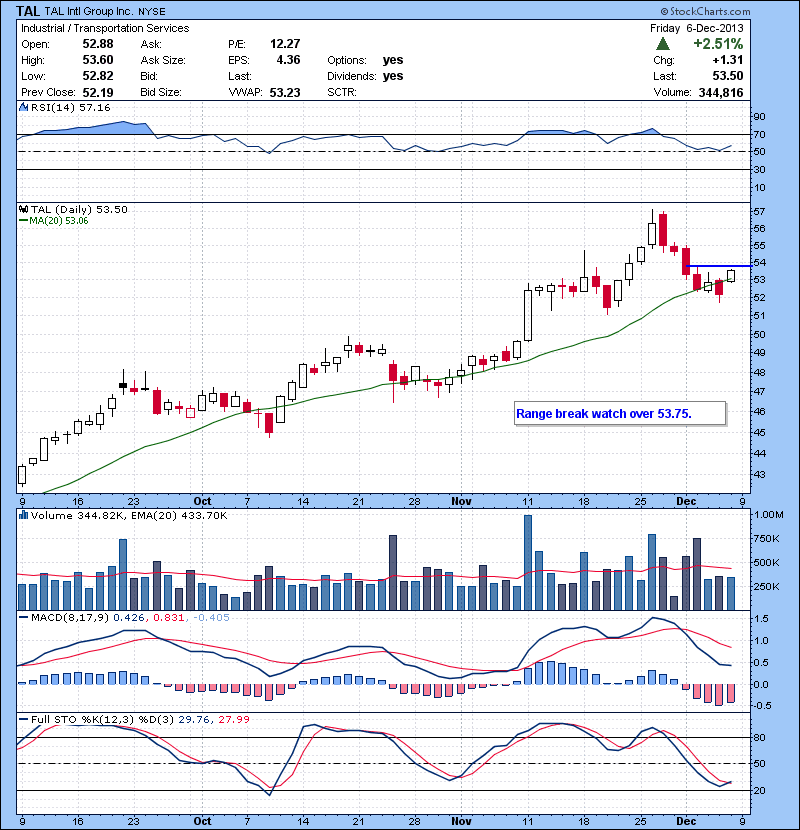Click the MACD(8,17,9) label
800x830 pixels.
[x=70, y=617]
